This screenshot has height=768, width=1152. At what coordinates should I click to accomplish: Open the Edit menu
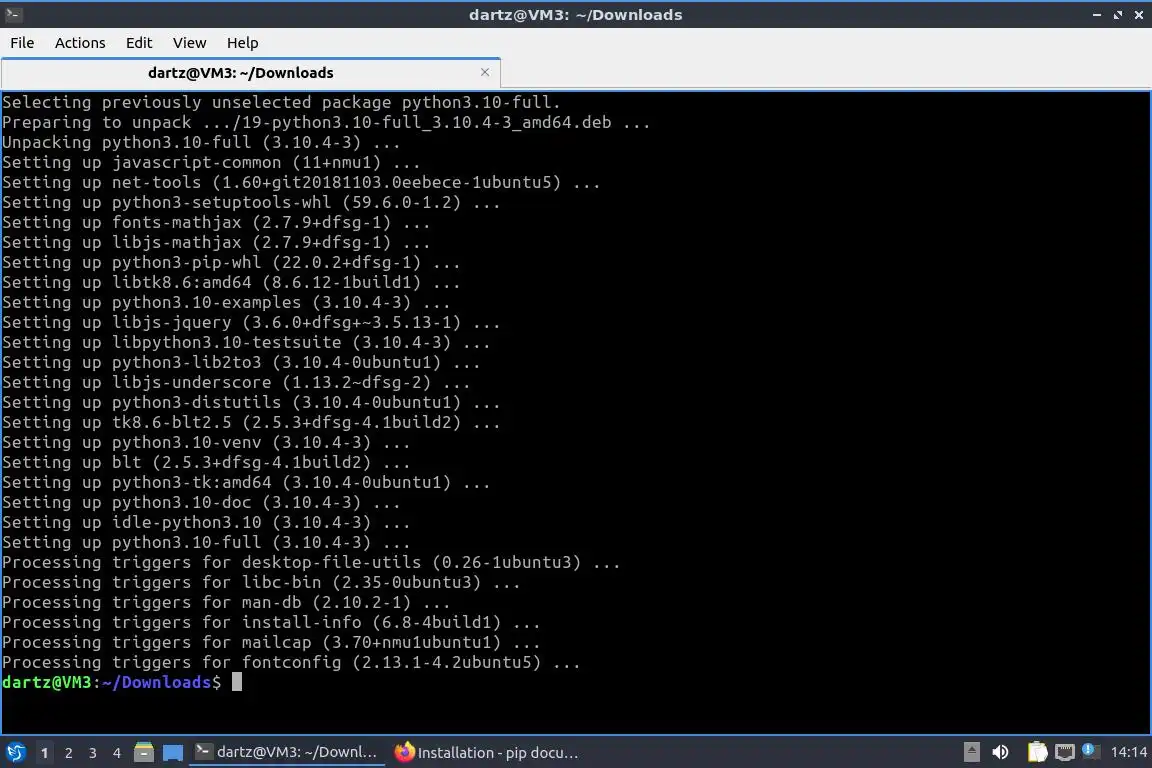139,43
